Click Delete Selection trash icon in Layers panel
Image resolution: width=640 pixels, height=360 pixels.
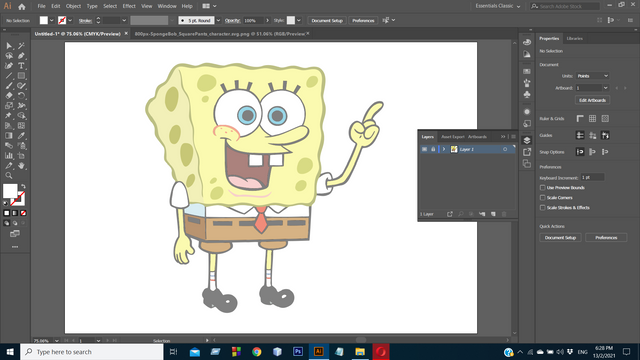(504, 214)
